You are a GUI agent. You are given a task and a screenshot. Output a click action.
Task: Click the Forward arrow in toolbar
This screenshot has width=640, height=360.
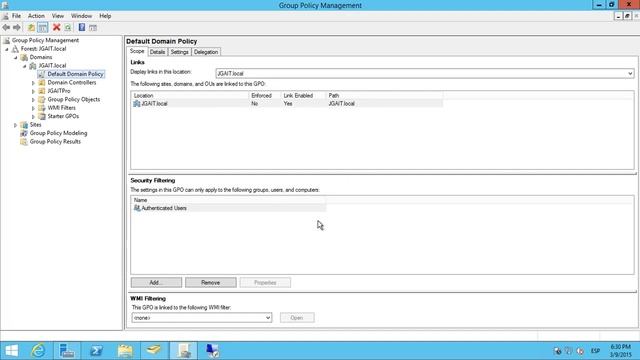[17, 27]
